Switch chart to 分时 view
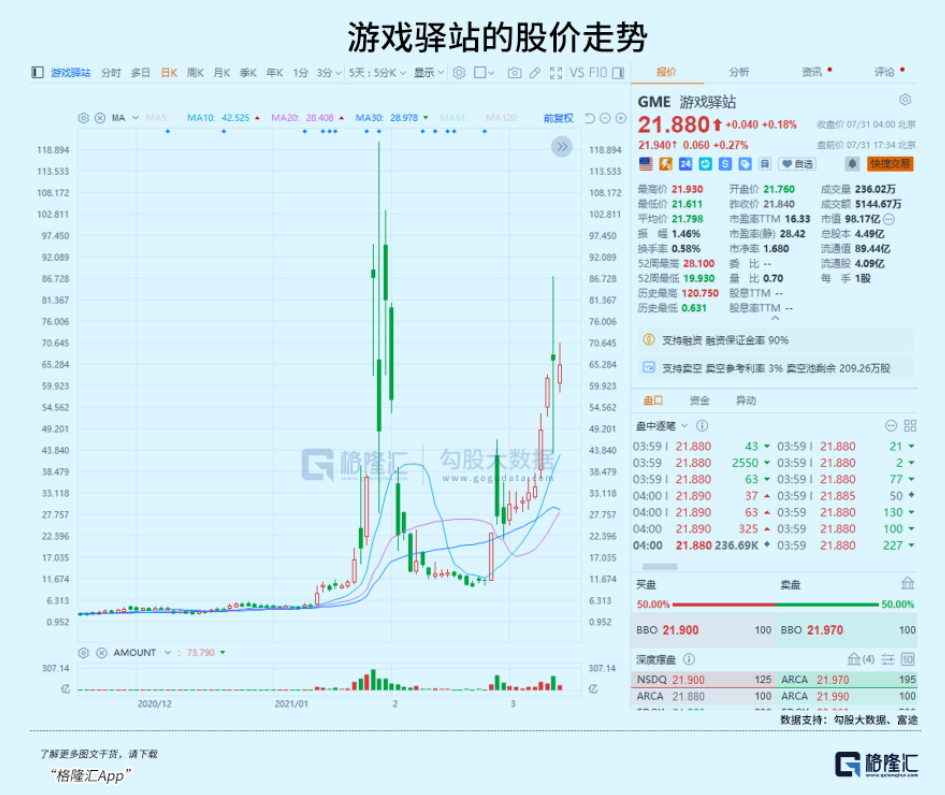This screenshot has width=945, height=795. pyautogui.click(x=111, y=73)
